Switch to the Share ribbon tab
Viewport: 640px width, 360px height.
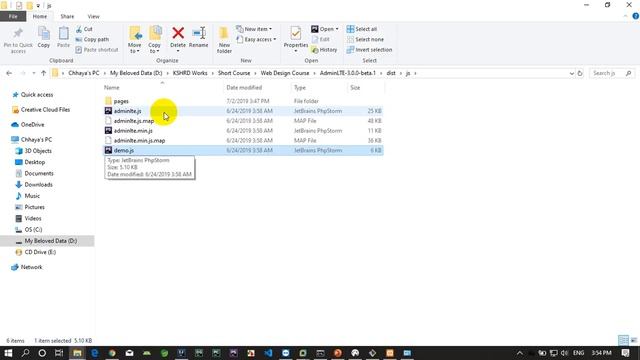(x=67, y=16)
